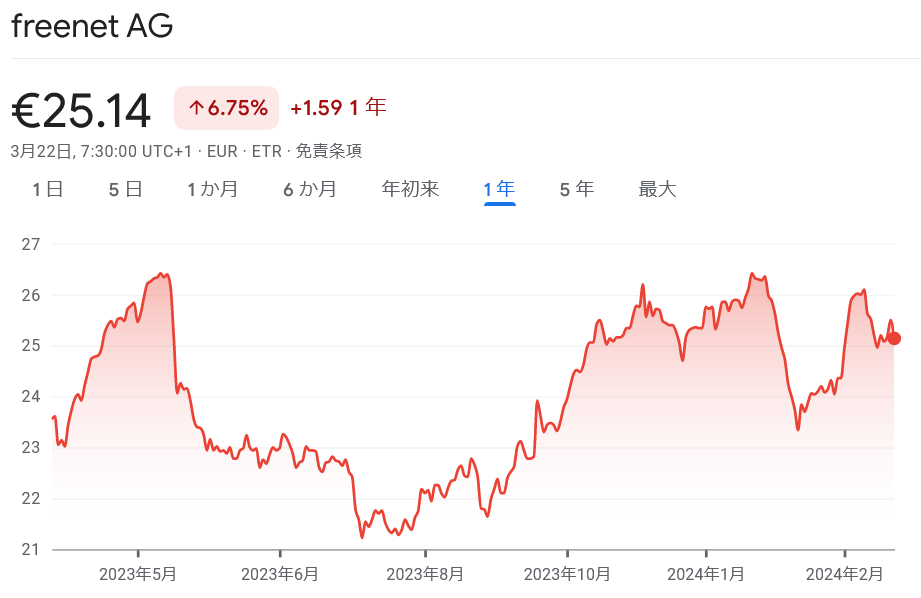The width and height of the screenshot is (921, 598).
Task: Click the current price marker dot on chart
Action: tap(893, 339)
